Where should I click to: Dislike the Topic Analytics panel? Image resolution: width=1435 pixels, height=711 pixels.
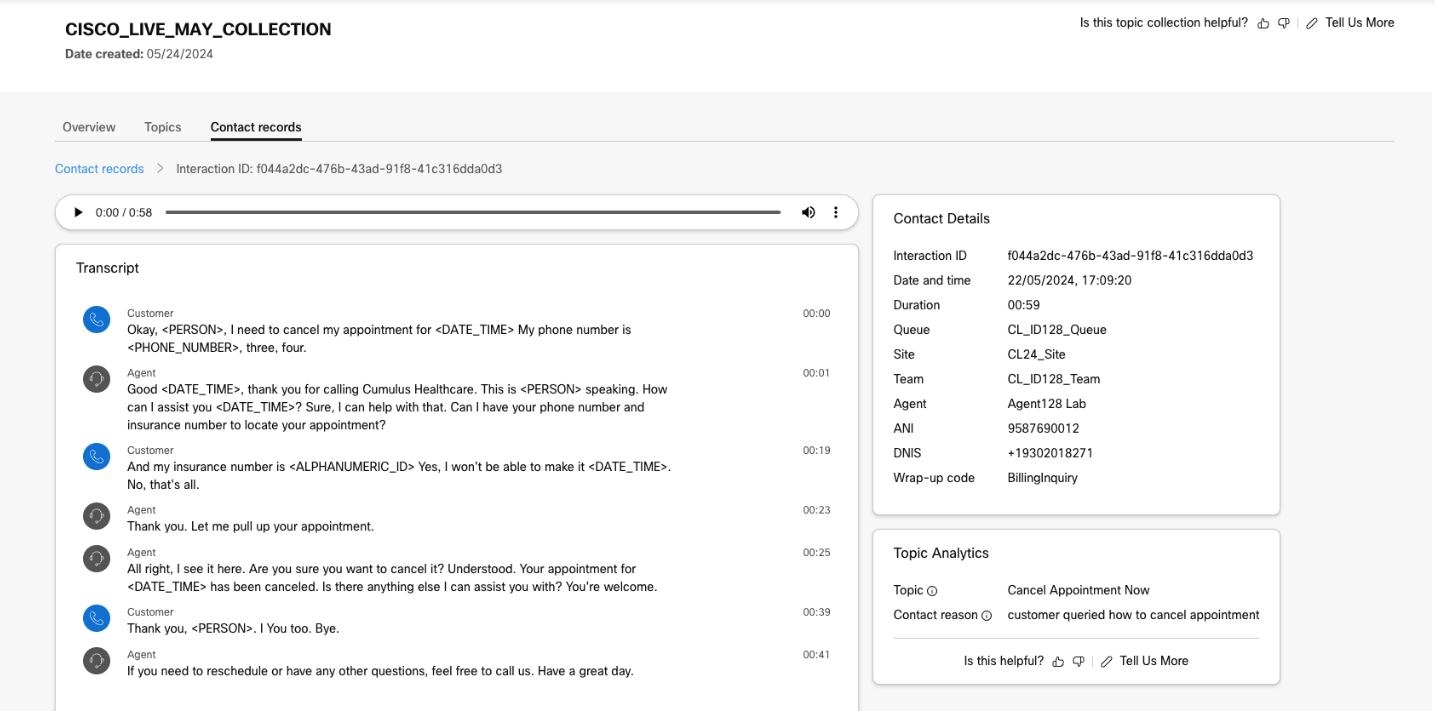click(x=1078, y=661)
